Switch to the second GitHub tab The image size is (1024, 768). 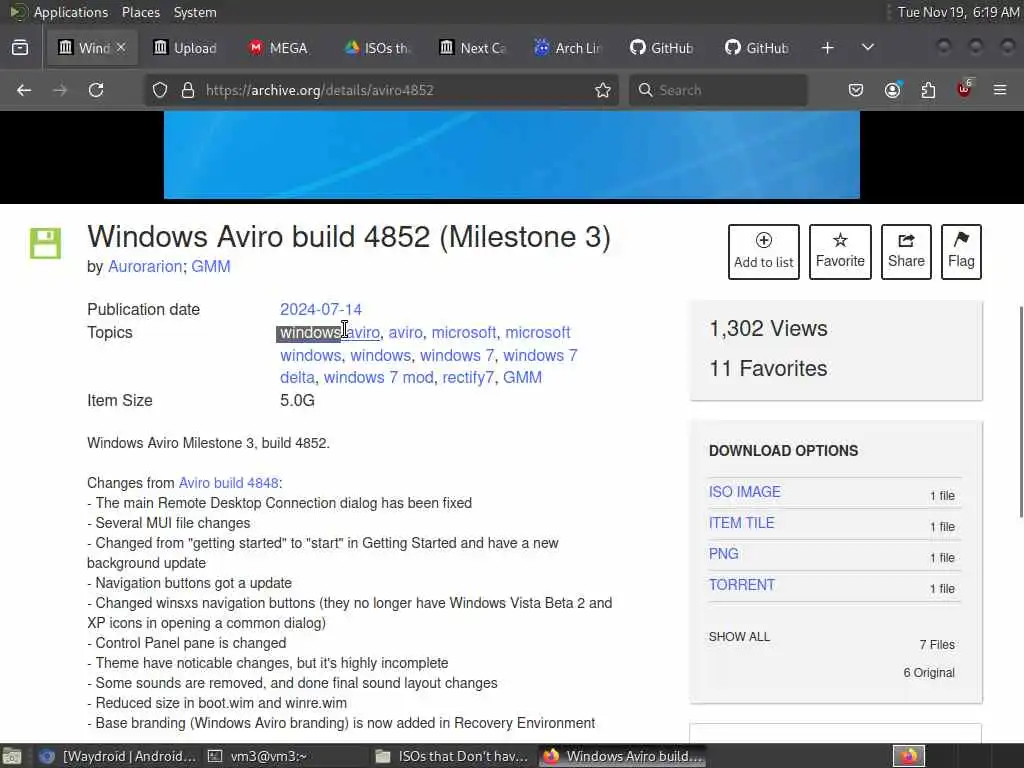757,48
